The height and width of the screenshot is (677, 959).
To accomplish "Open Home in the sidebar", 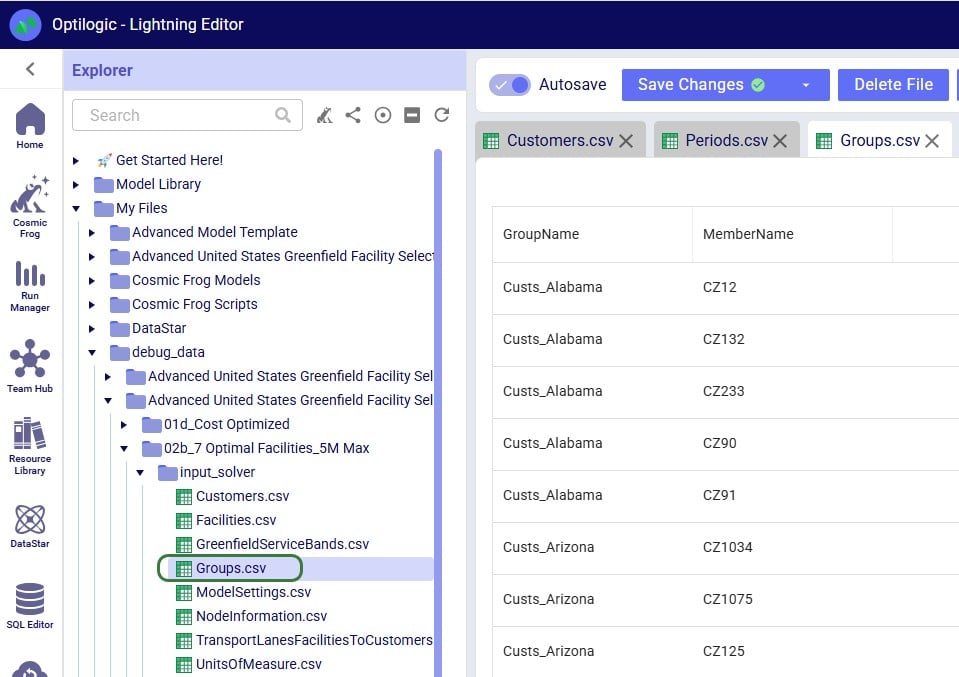I will coord(30,126).
